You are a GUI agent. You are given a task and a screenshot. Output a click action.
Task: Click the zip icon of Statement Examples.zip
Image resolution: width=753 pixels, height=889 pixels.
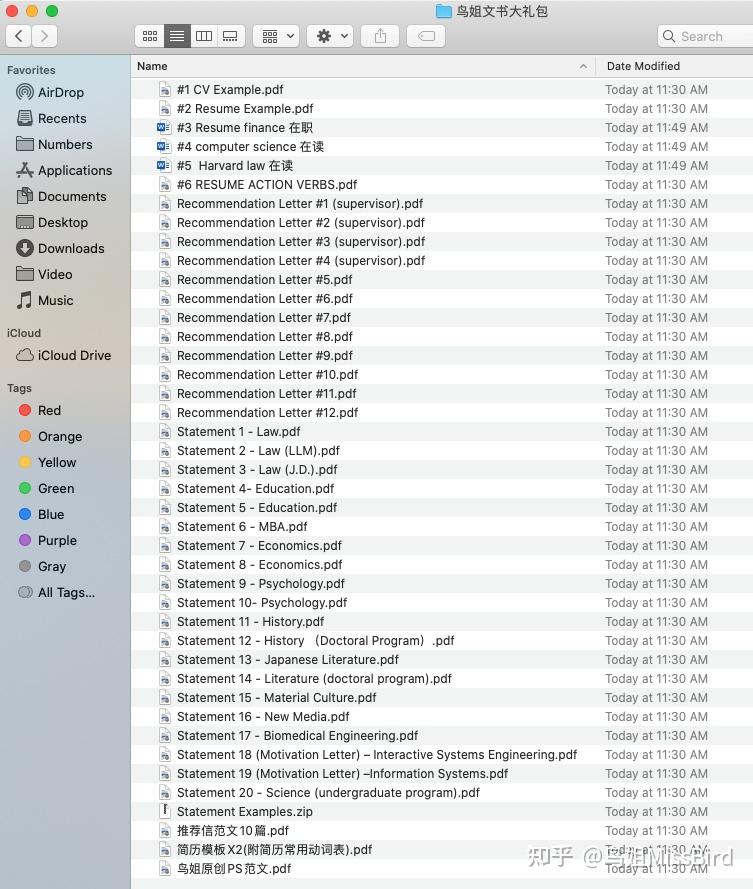pyautogui.click(x=164, y=811)
